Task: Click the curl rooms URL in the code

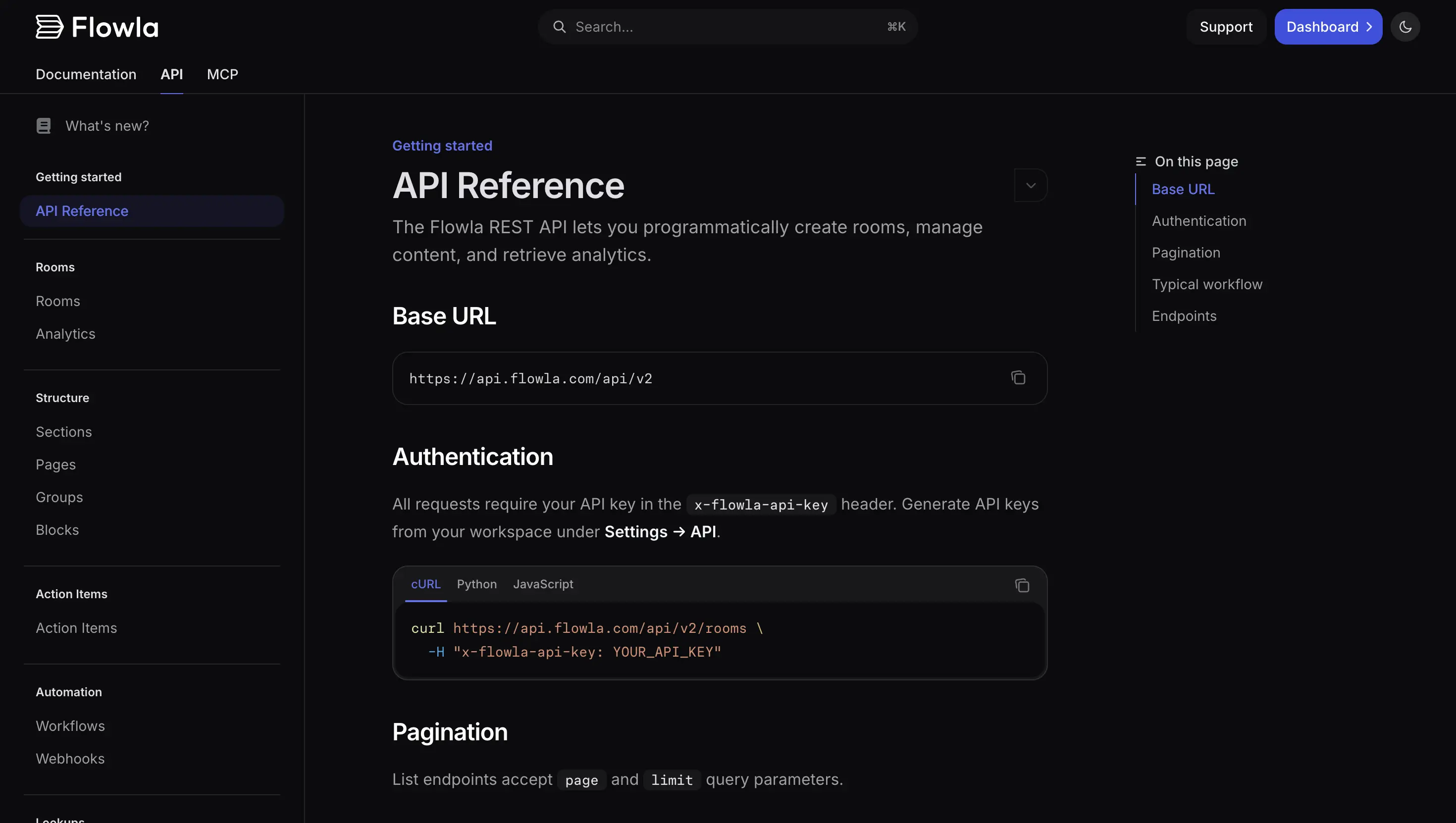Action: [x=600, y=628]
